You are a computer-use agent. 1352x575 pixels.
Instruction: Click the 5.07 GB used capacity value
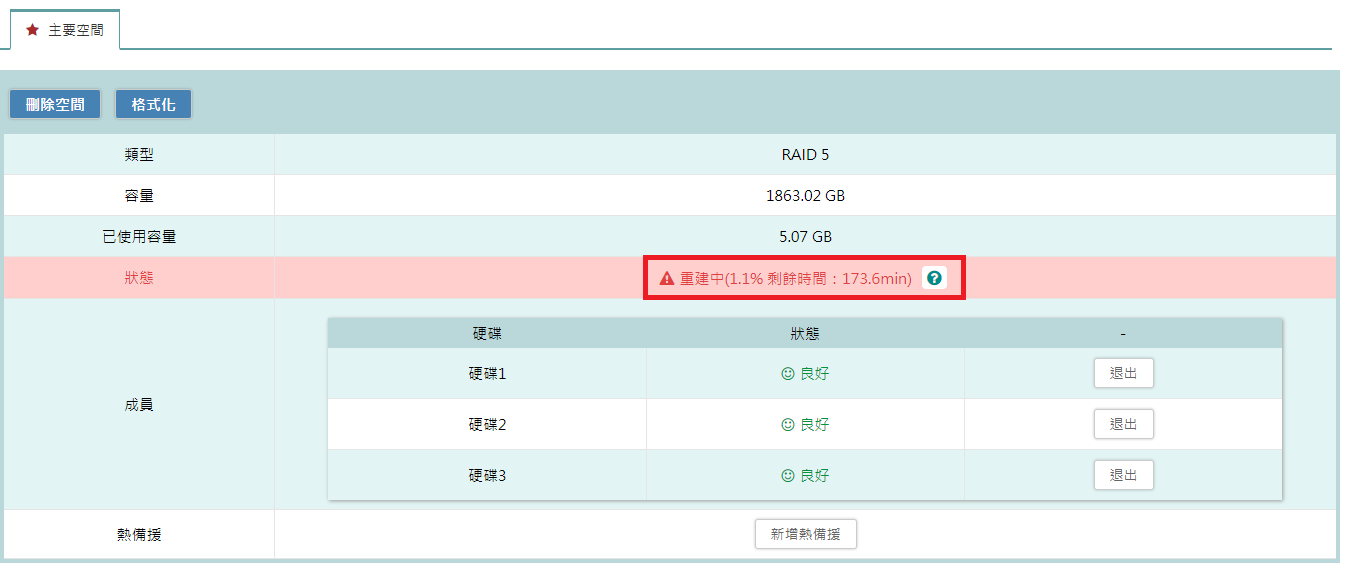click(x=805, y=237)
